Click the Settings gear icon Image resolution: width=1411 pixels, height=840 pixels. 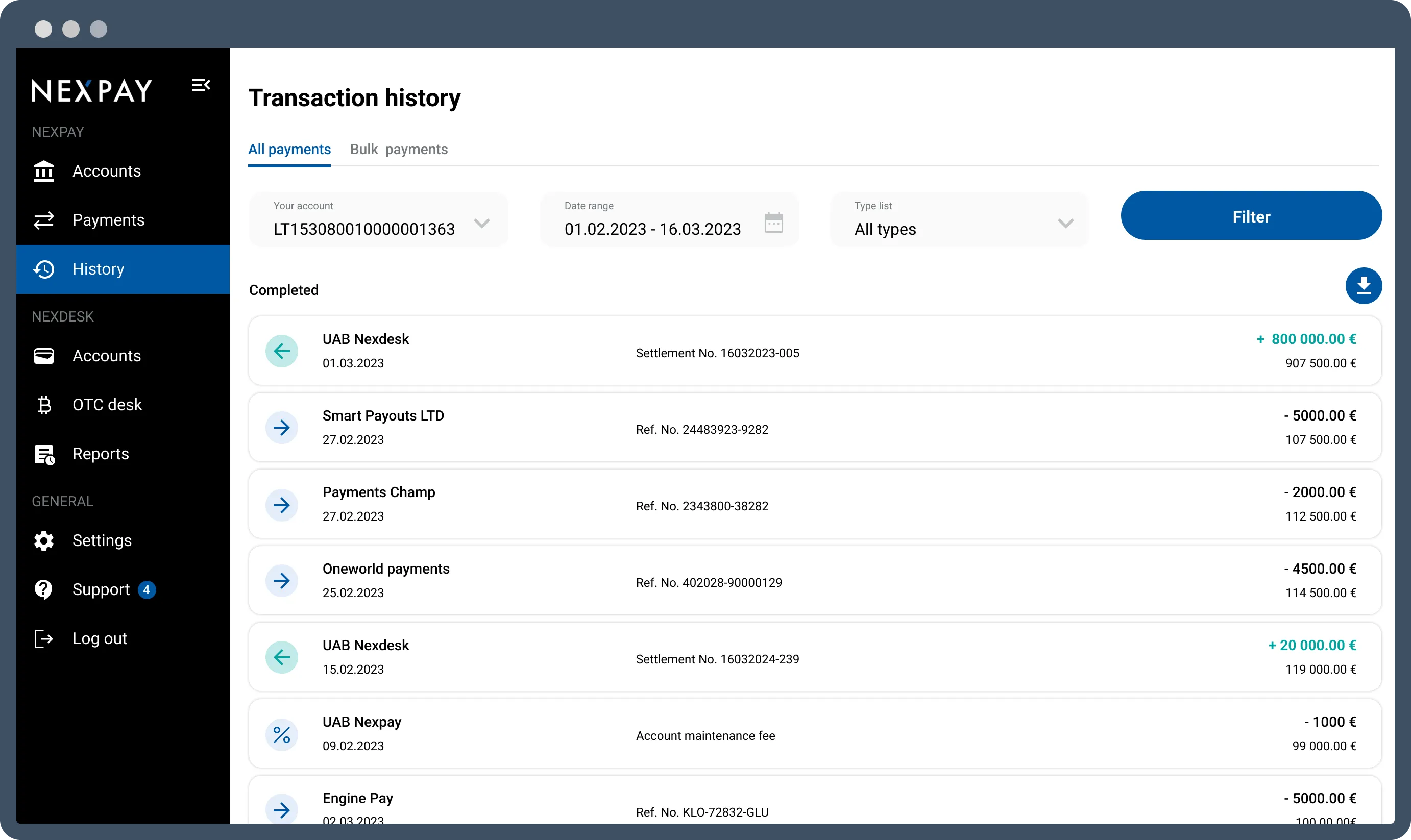coord(43,540)
